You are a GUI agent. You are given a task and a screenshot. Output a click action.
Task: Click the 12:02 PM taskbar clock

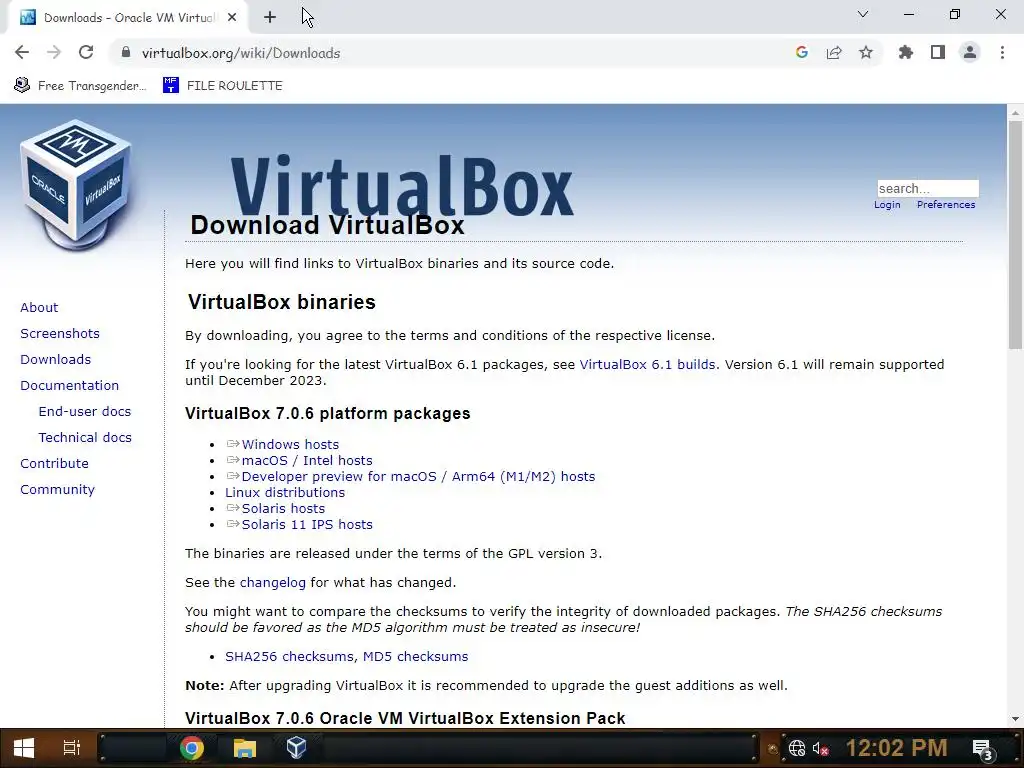click(897, 748)
